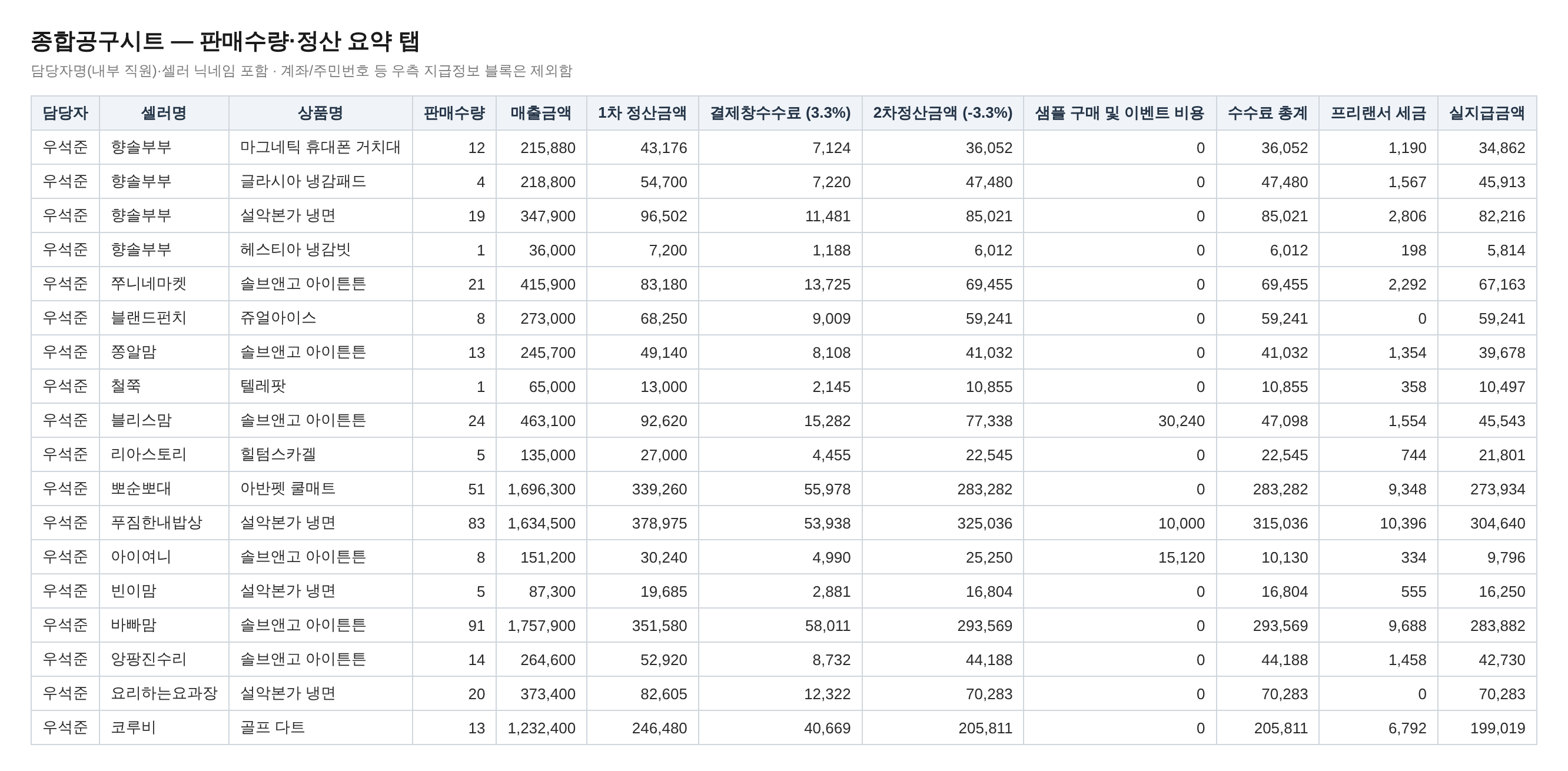This screenshot has width=1568, height=771.
Task: Select the 쭈니네마켓 seller cell
Action: tap(164, 284)
